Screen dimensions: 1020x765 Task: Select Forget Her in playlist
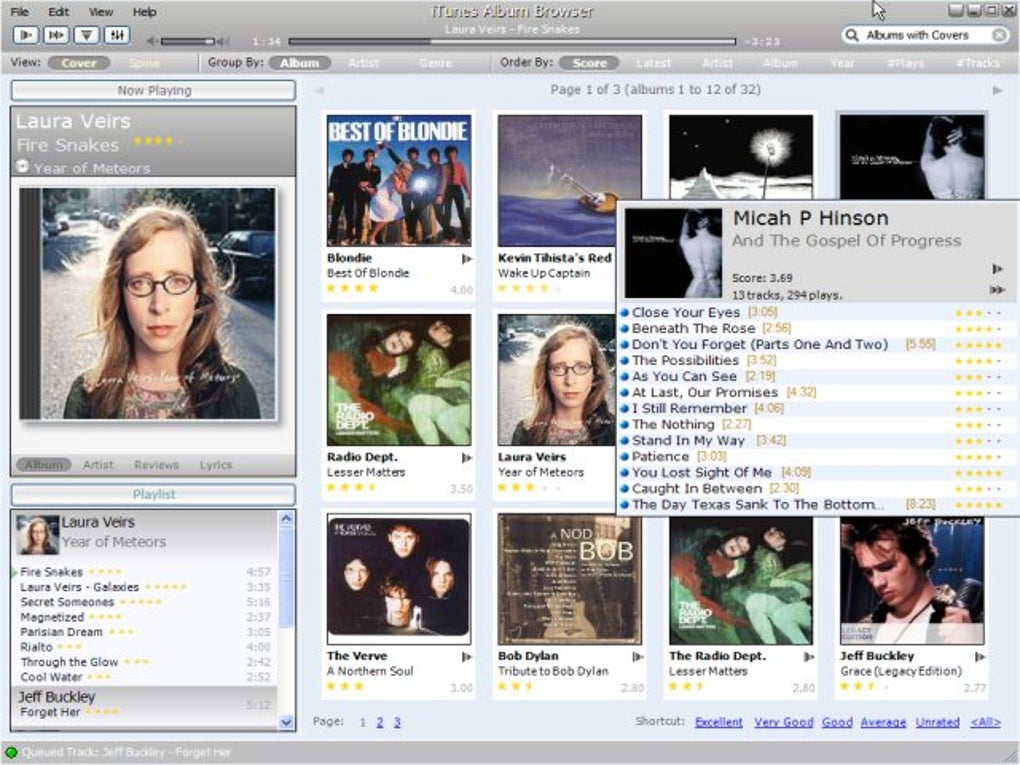tap(144, 712)
